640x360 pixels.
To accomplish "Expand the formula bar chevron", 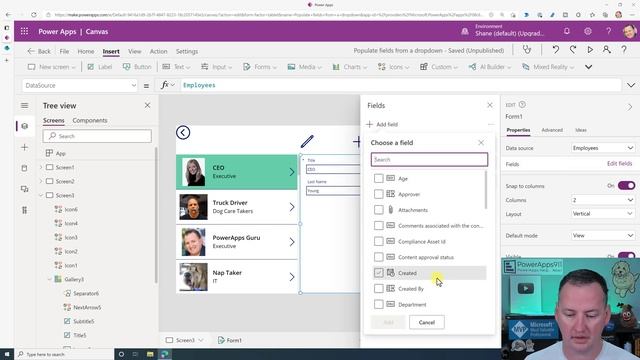I will tap(631, 85).
